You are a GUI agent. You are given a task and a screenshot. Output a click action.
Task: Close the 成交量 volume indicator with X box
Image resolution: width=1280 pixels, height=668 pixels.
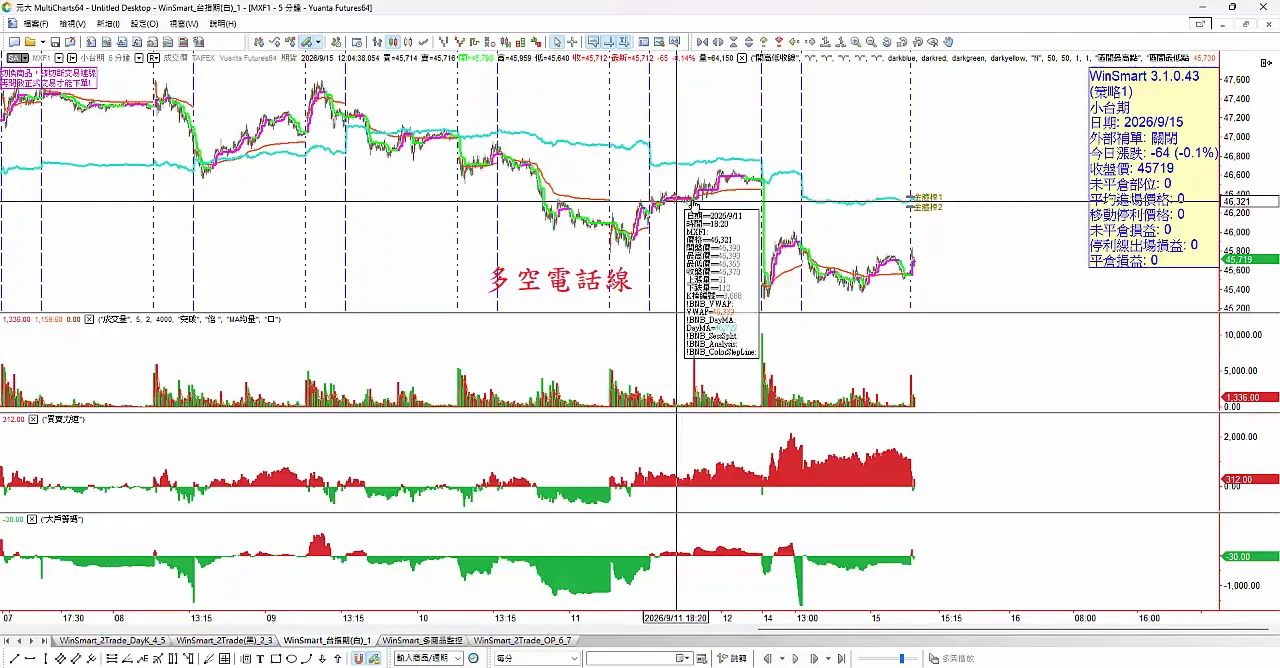pyautogui.click(x=89, y=319)
